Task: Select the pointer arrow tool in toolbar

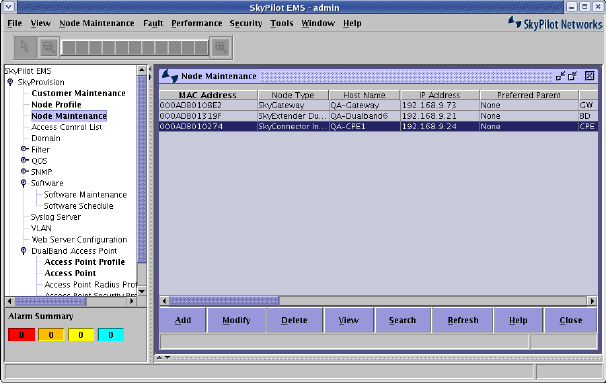Action: pyautogui.click(x=25, y=47)
